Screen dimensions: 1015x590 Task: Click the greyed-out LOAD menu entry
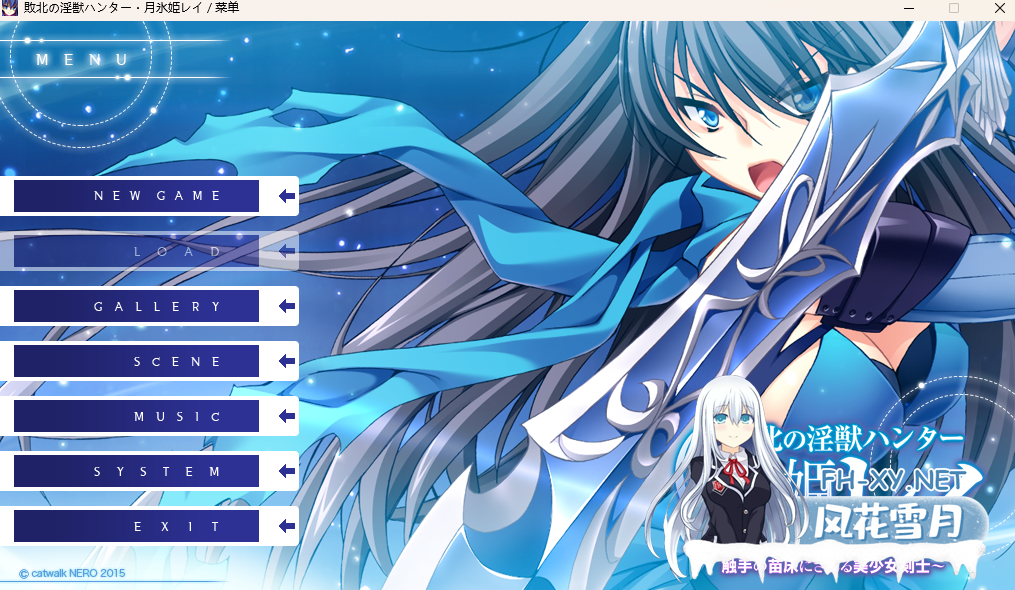[x=137, y=251]
